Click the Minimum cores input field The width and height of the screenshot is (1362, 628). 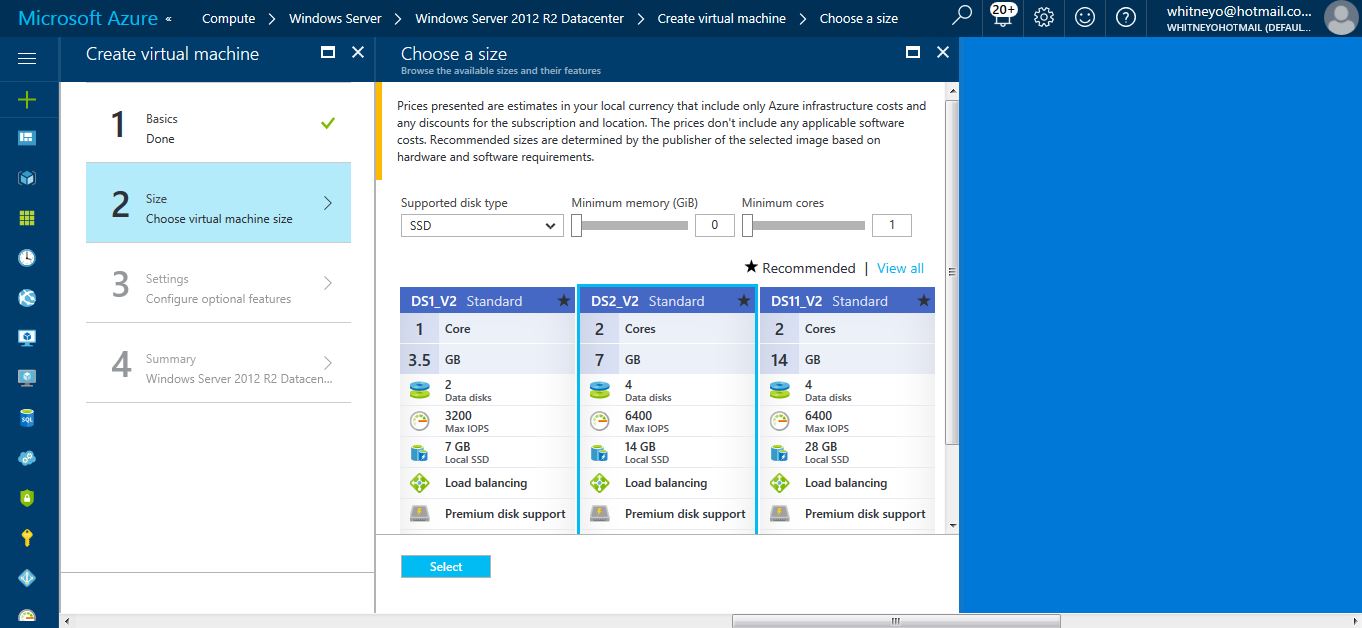click(x=891, y=226)
